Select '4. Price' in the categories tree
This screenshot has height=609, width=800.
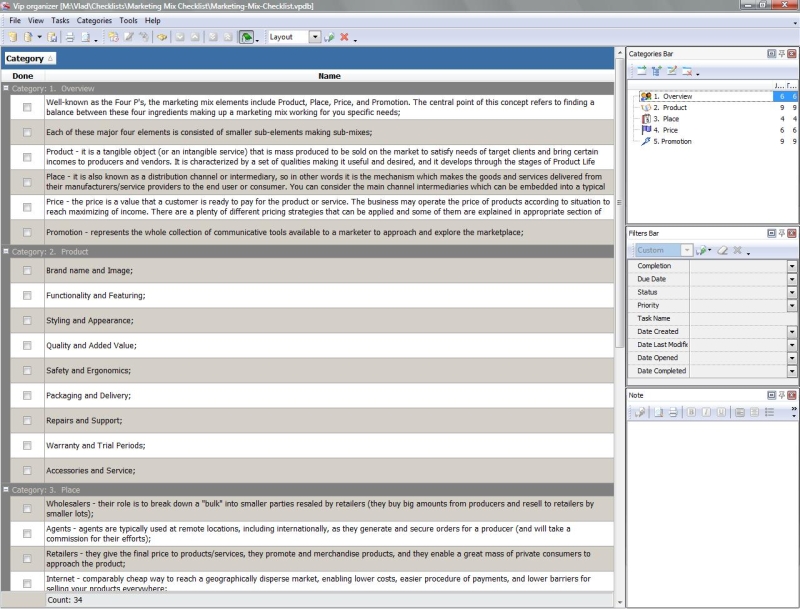(x=670, y=130)
